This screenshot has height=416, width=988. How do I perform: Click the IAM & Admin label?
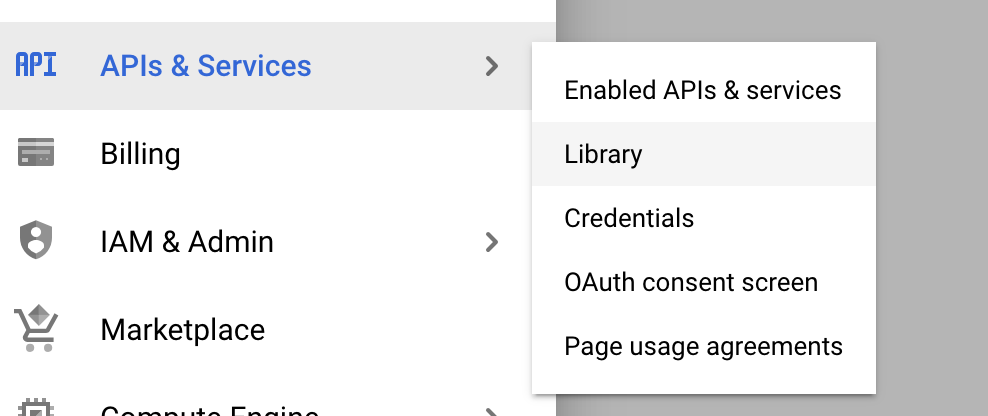click(x=187, y=241)
